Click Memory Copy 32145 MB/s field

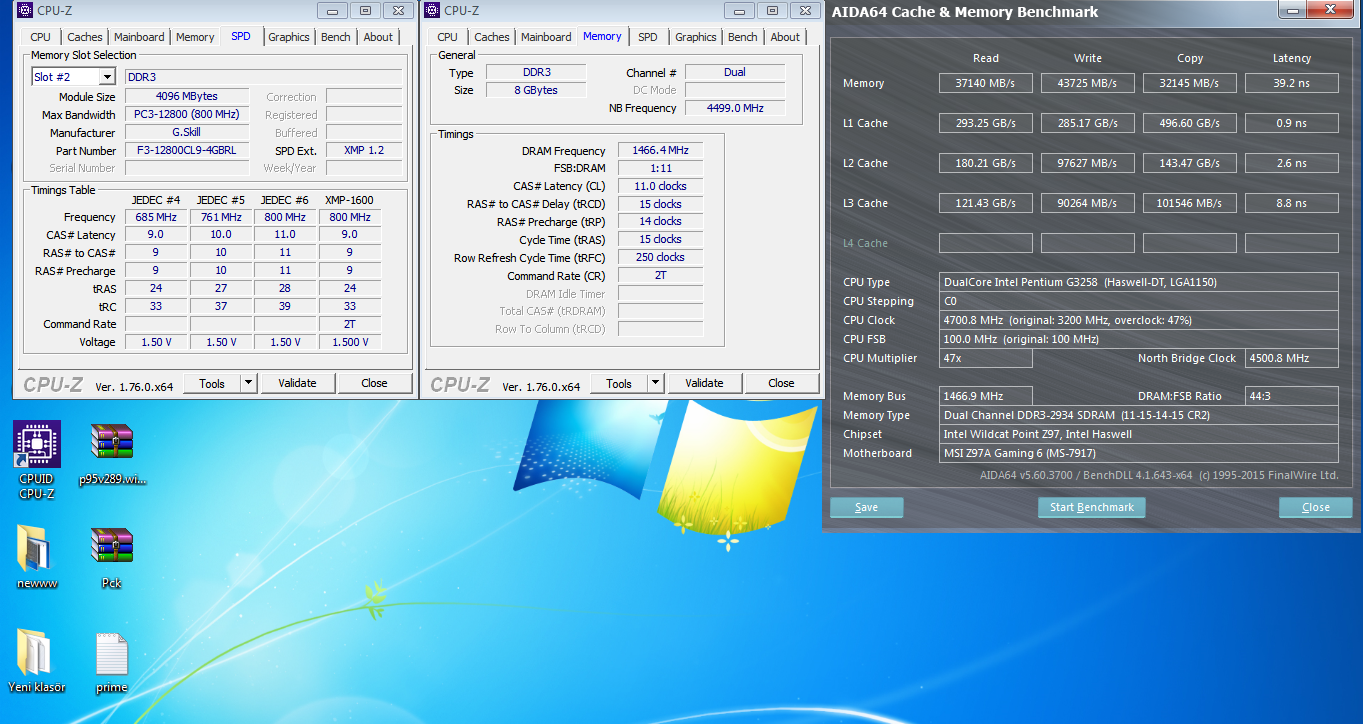tap(1190, 83)
